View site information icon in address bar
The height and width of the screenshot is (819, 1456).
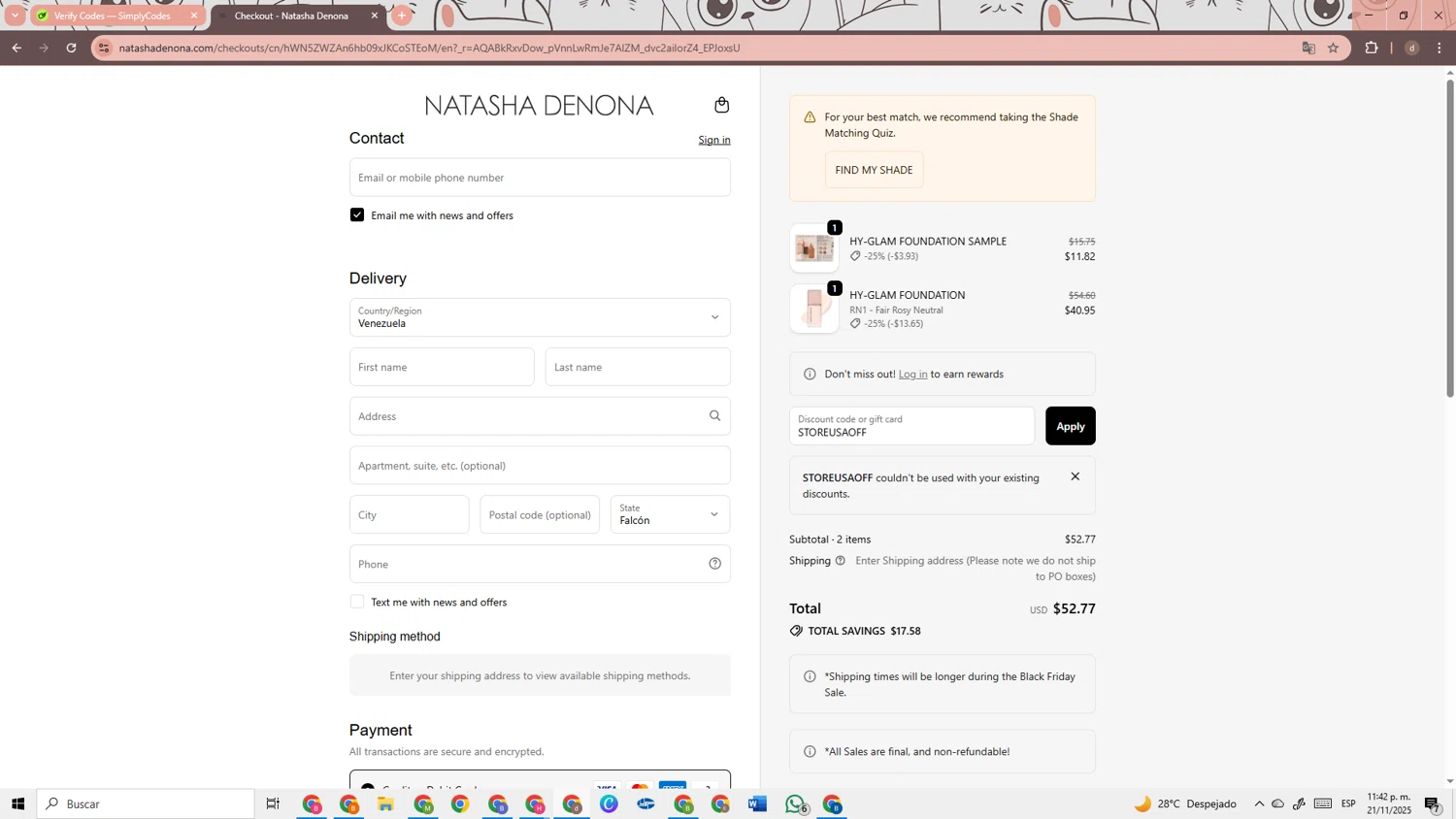point(105,48)
